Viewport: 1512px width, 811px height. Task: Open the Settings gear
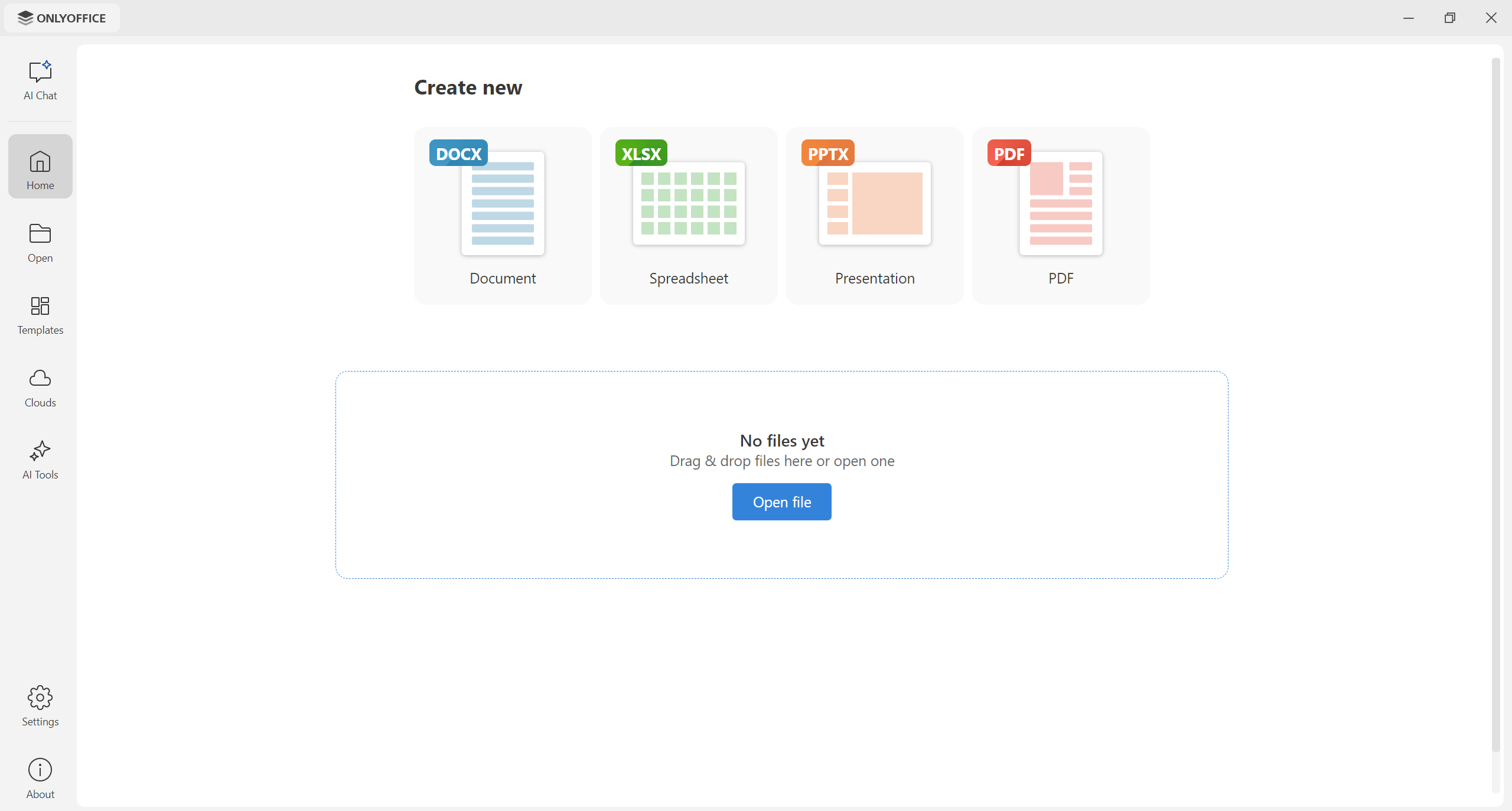tap(40, 706)
